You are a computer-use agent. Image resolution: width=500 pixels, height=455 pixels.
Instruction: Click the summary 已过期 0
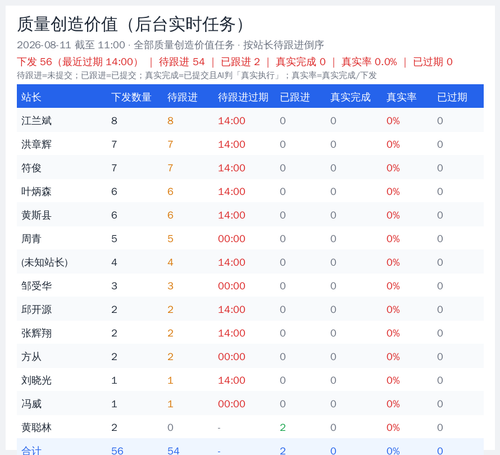pyautogui.click(x=433, y=62)
